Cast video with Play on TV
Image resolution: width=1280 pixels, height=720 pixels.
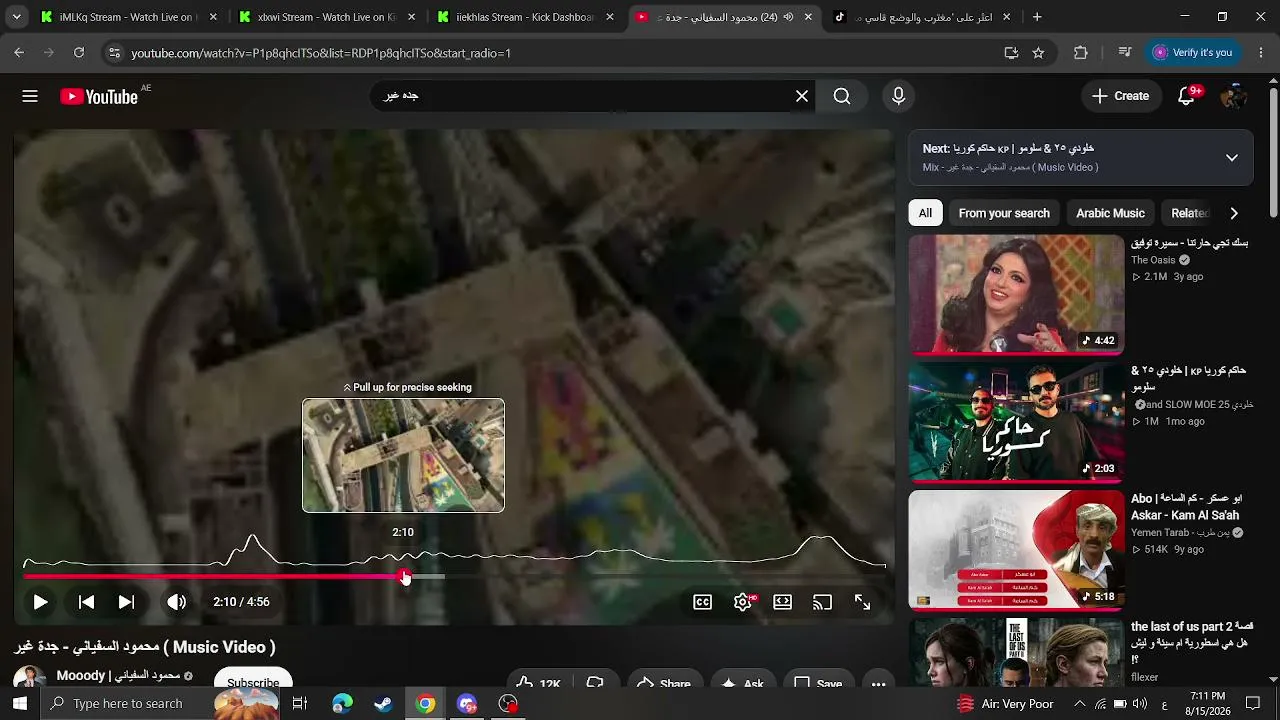822,602
